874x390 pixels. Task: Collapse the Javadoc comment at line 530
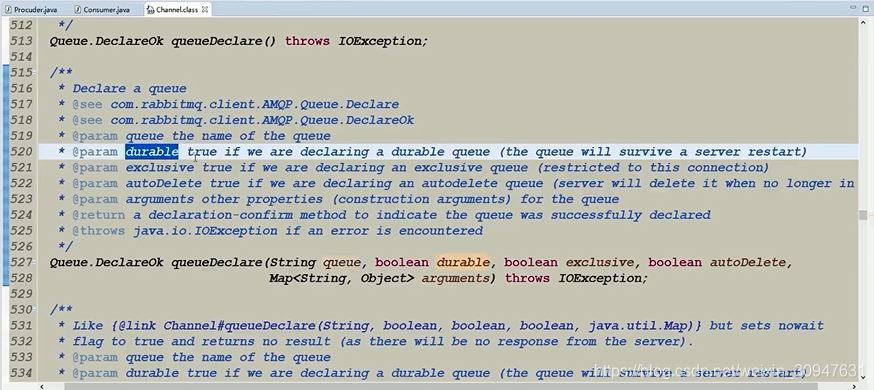[35, 310]
